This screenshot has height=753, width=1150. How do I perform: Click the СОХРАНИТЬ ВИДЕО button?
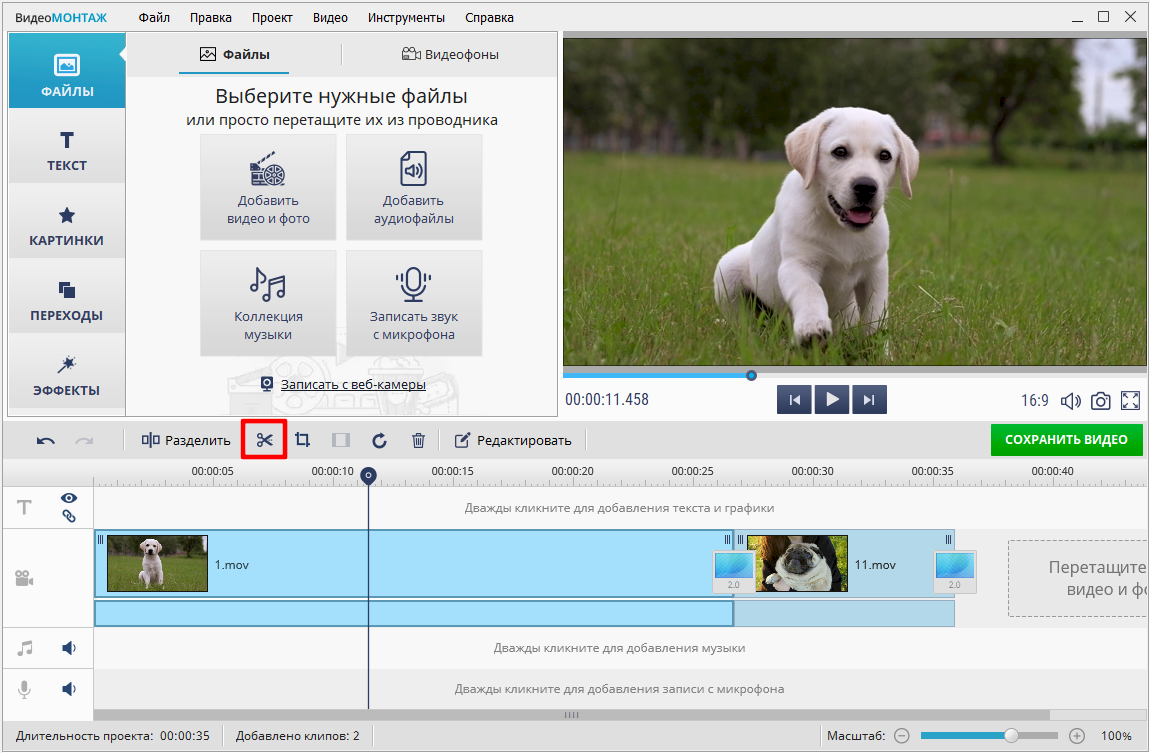click(x=1066, y=440)
